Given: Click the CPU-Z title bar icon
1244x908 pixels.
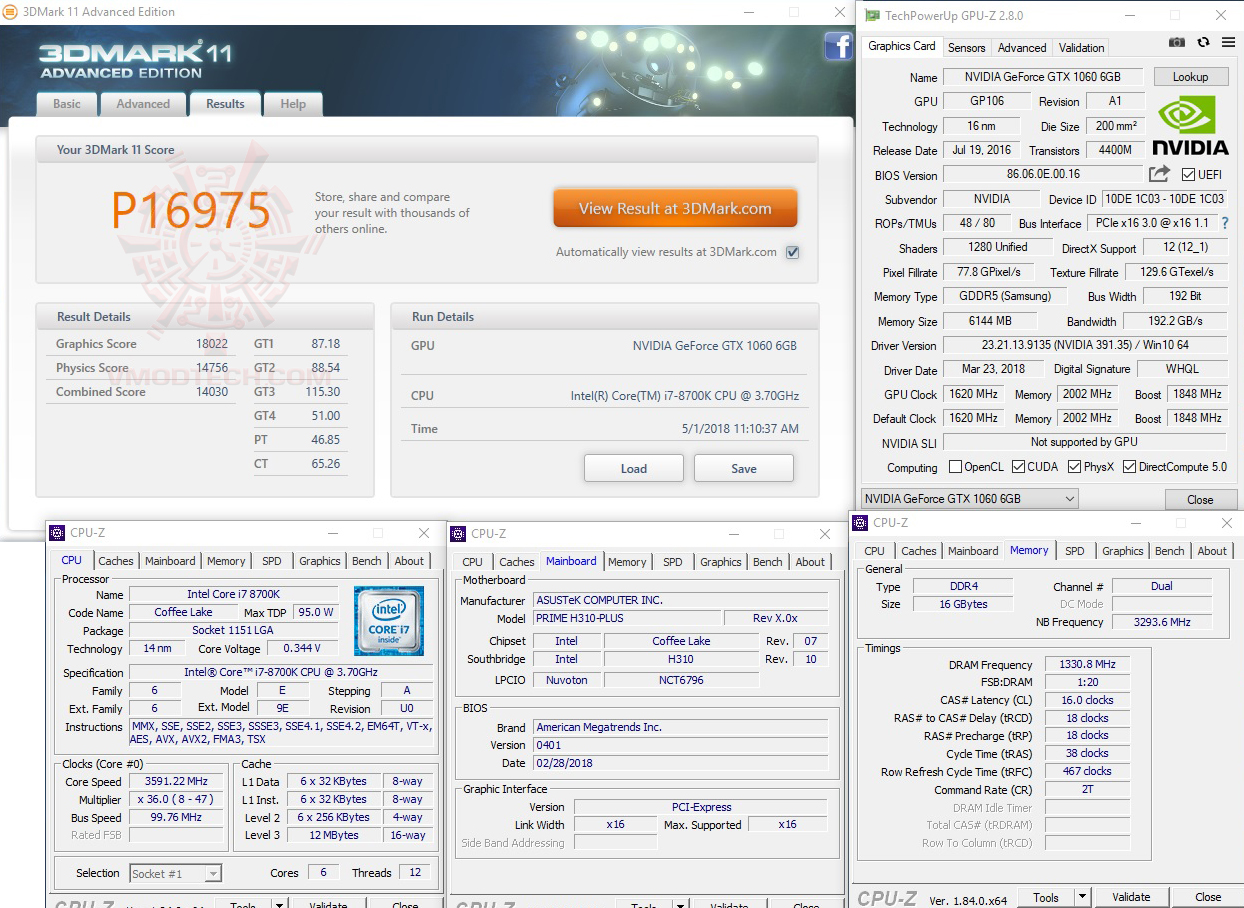Looking at the screenshot, I should [x=58, y=532].
